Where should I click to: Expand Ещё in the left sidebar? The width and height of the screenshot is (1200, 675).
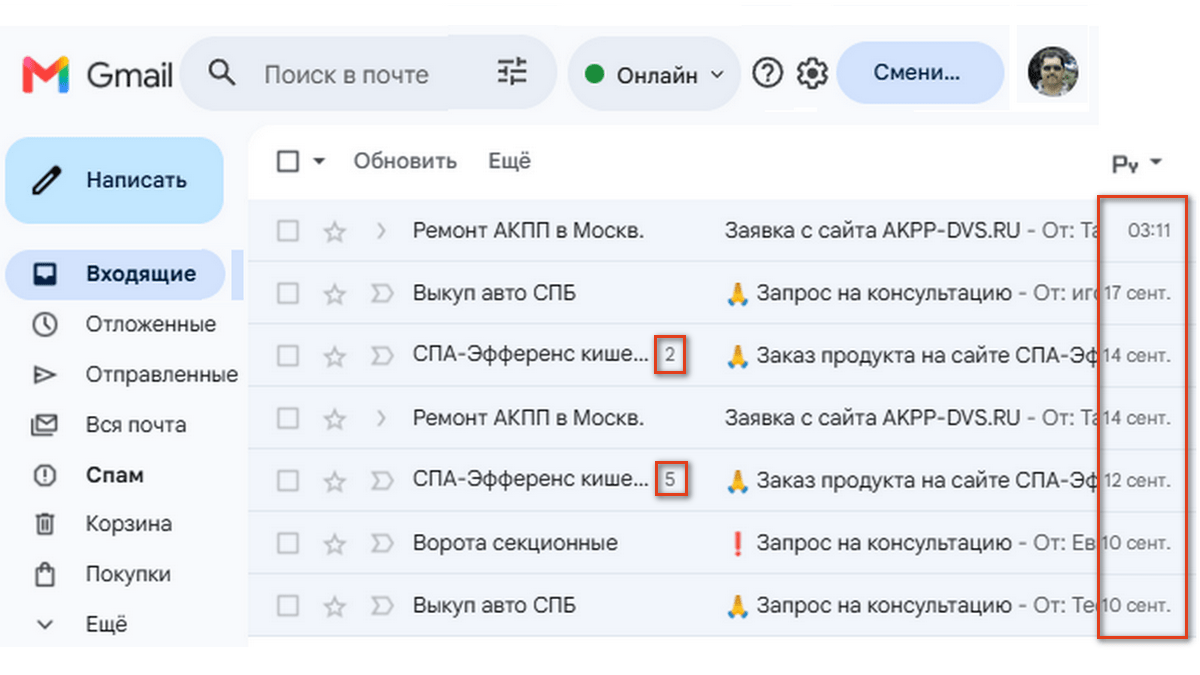[81, 625]
